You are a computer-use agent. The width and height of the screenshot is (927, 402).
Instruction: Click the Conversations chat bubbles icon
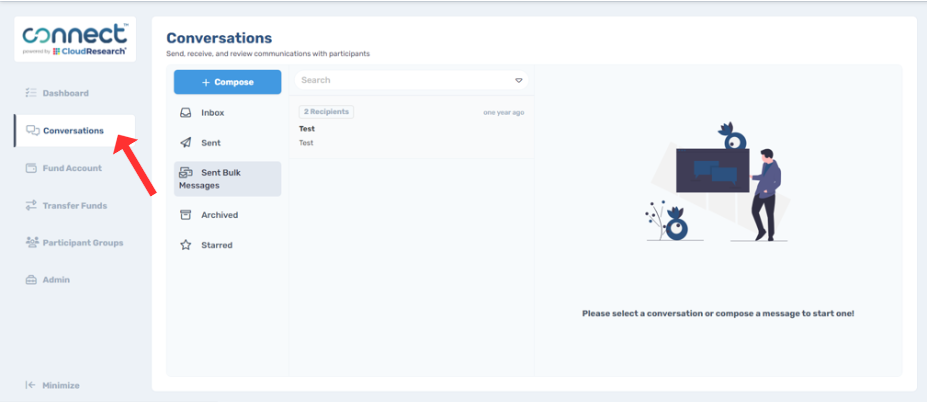33,131
